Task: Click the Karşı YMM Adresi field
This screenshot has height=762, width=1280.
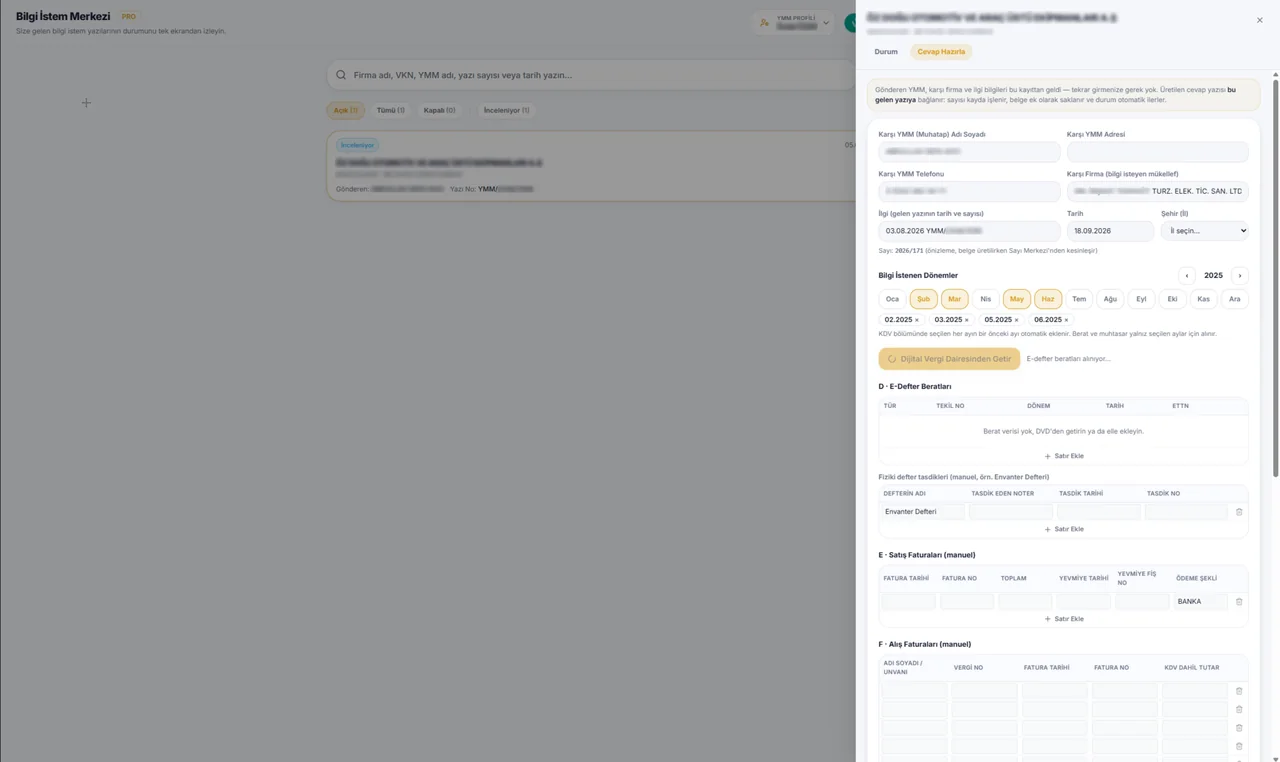Action: point(1158,152)
